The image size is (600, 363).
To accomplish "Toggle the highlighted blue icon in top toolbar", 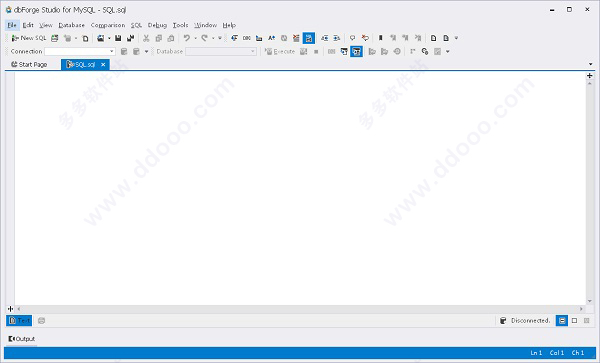I will (x=308, y=38).
